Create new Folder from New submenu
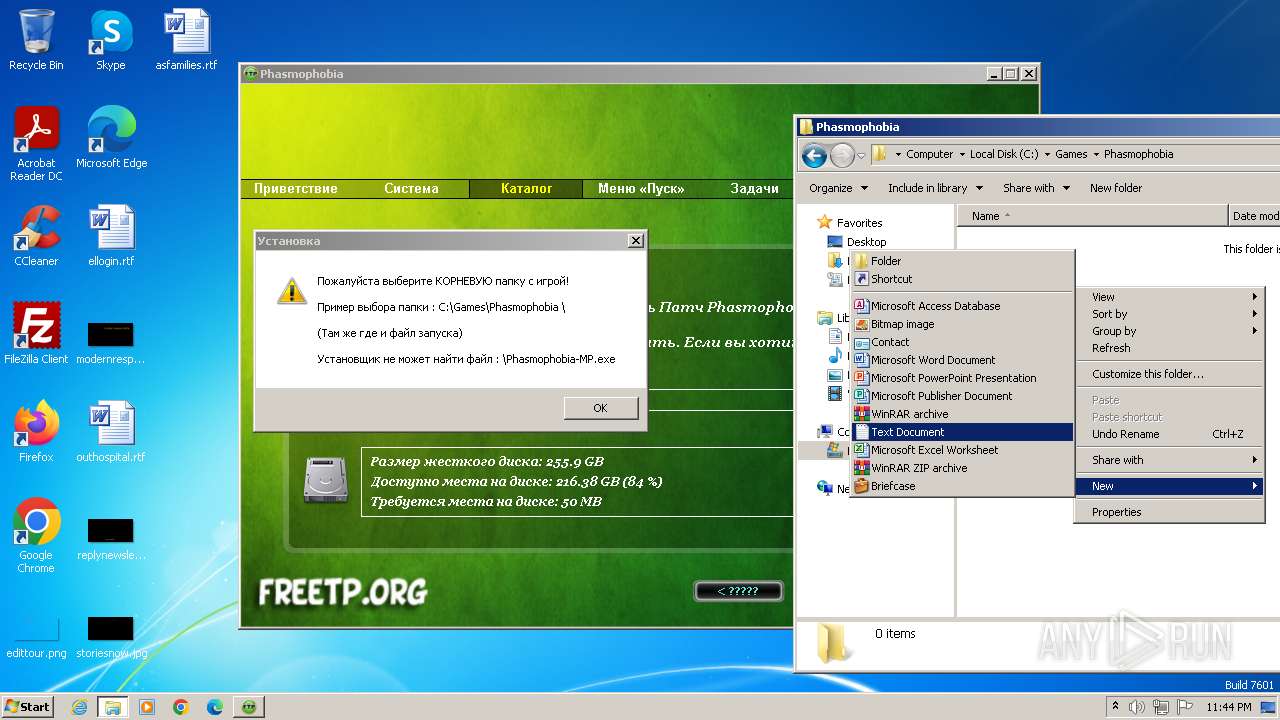1280x720 pixels. pos(962,261)
